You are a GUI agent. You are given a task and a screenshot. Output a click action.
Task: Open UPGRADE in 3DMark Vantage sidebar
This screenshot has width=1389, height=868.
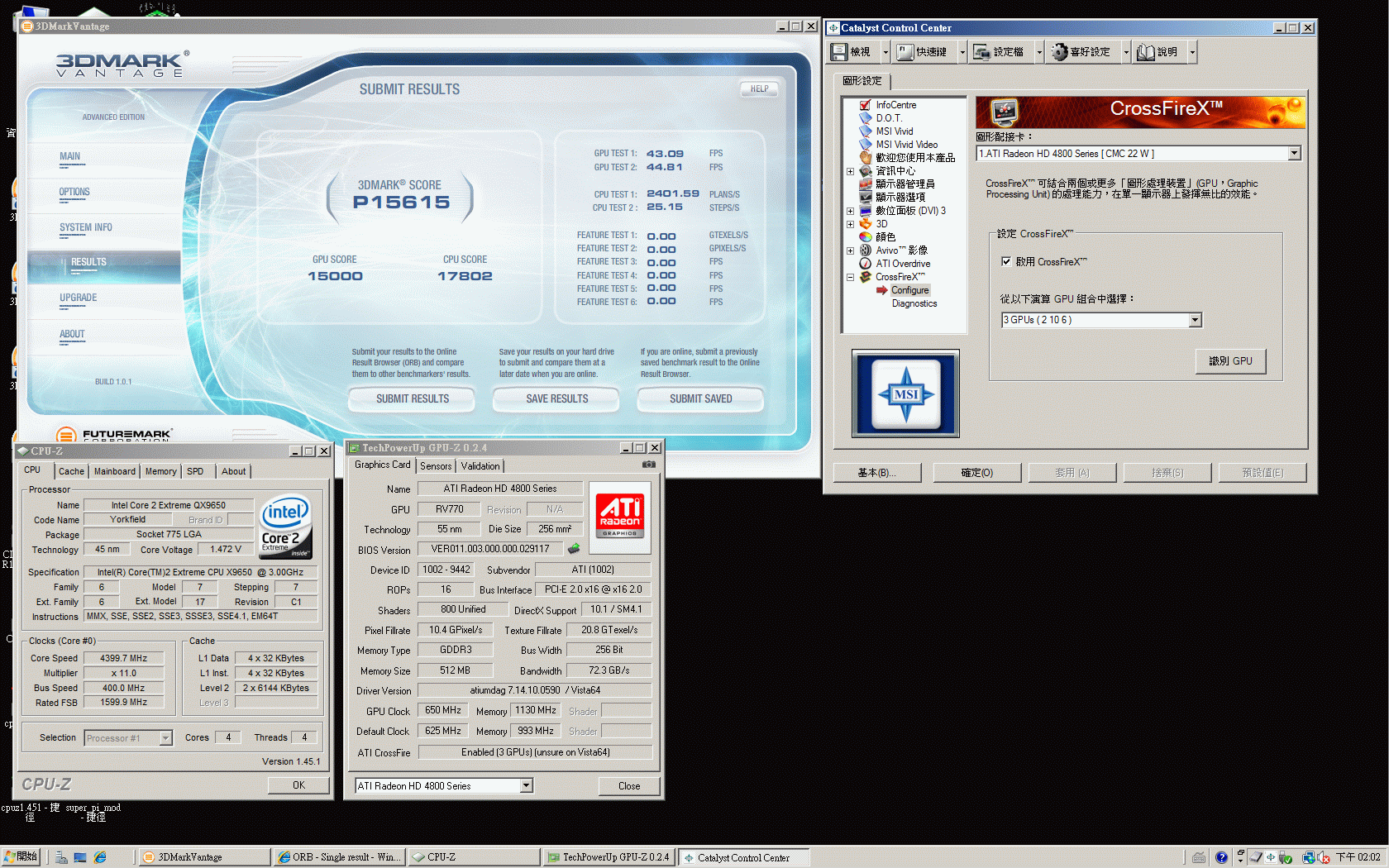pos(79,298)
